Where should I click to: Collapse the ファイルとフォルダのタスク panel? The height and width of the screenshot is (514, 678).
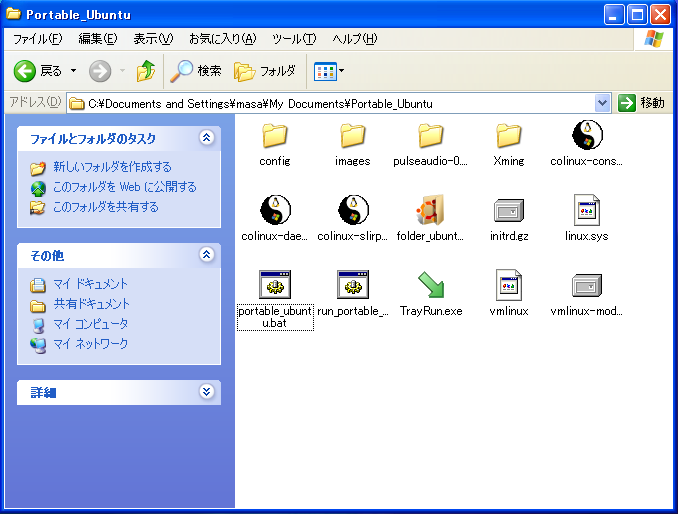tap(207, 137)
